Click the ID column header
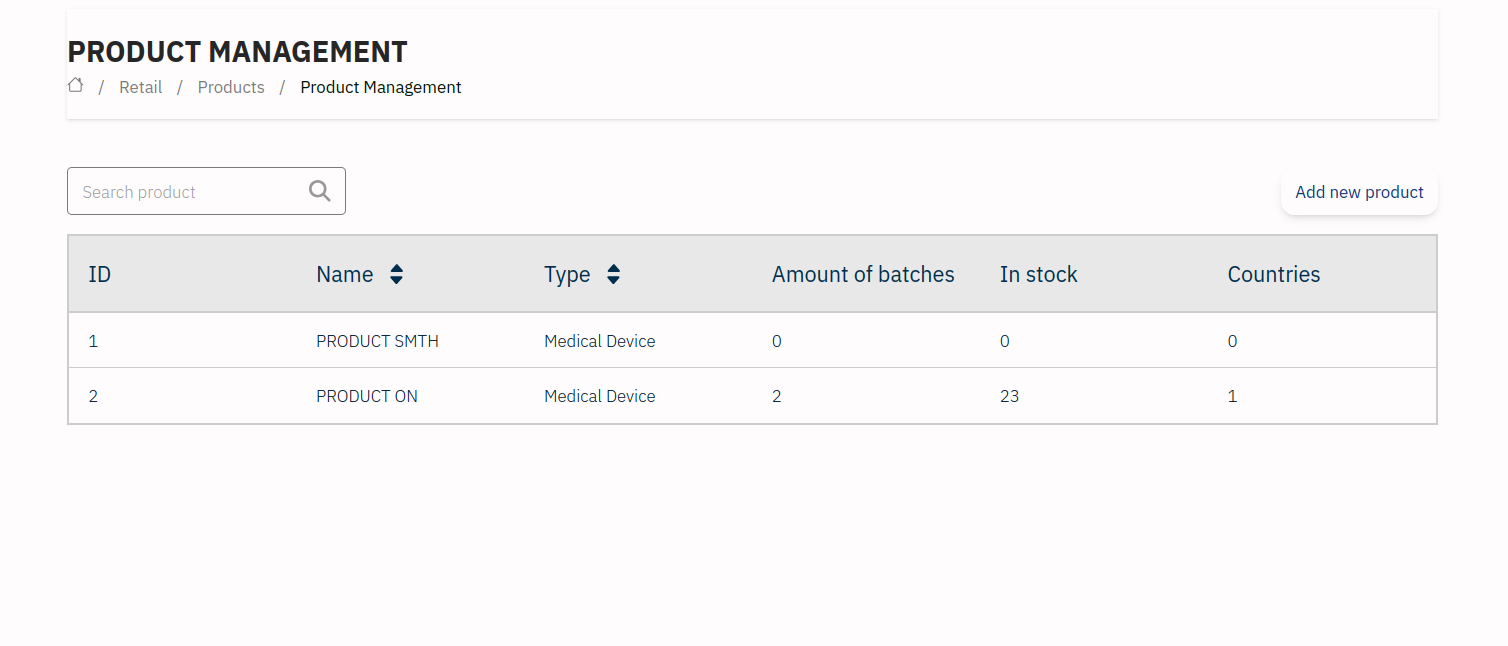Viewport: 1508px width, 646px height. point(99,274)
